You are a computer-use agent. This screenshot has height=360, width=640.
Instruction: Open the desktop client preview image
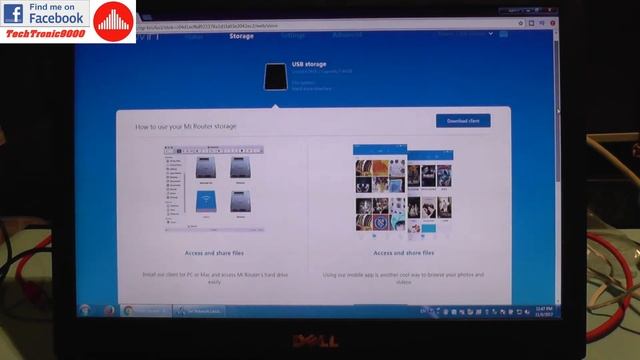[x=214, y=188]
